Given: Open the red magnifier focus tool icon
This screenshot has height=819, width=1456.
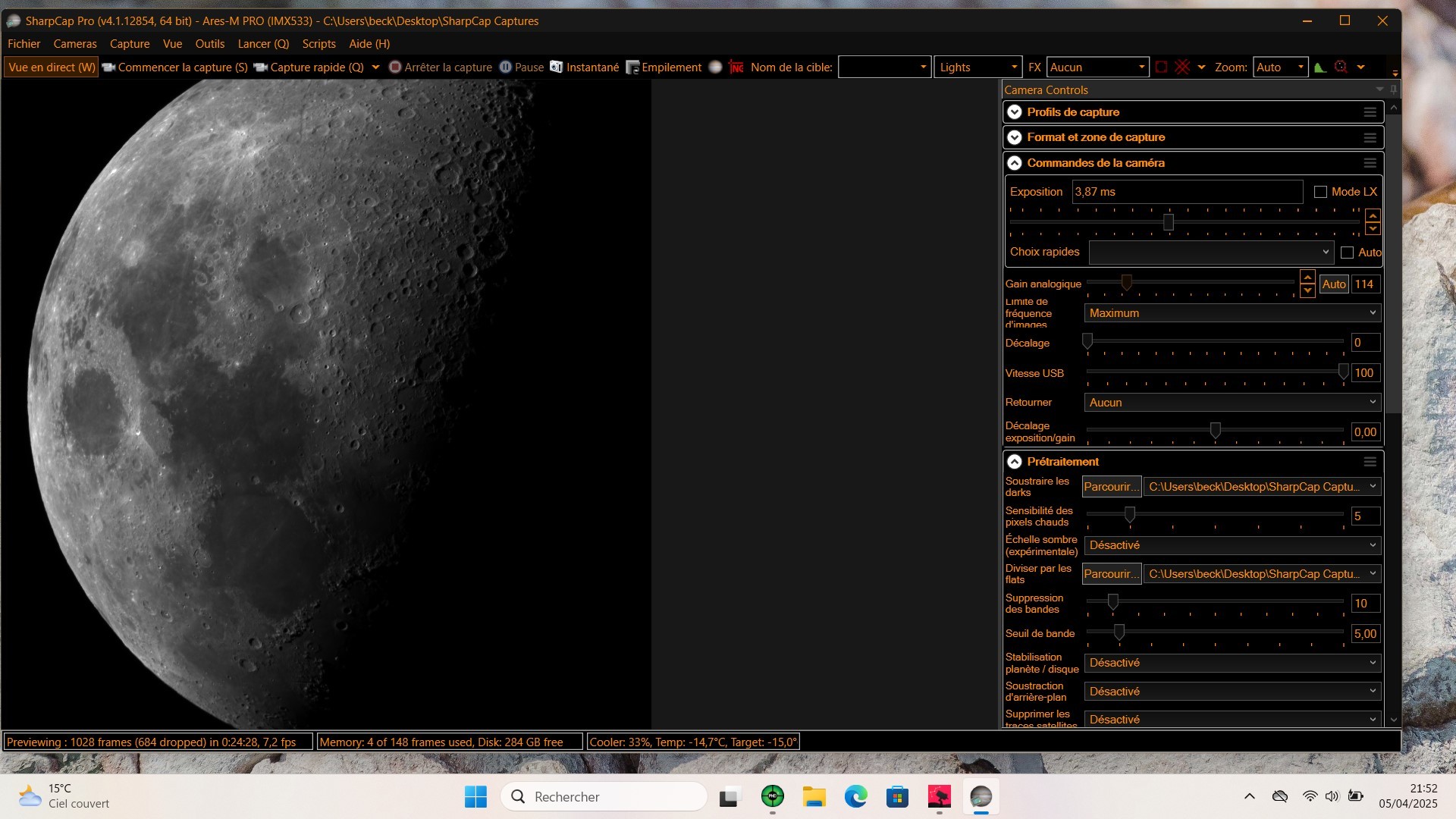Looking at the screenshot, I should coord(1341,67).
